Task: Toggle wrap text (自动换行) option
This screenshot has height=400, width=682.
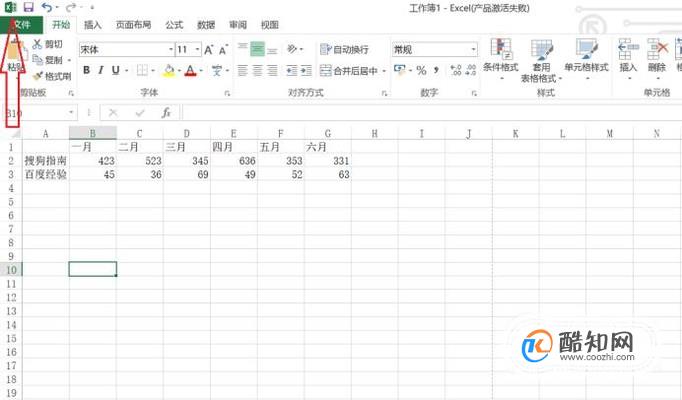Action: [x=344, y=49]
